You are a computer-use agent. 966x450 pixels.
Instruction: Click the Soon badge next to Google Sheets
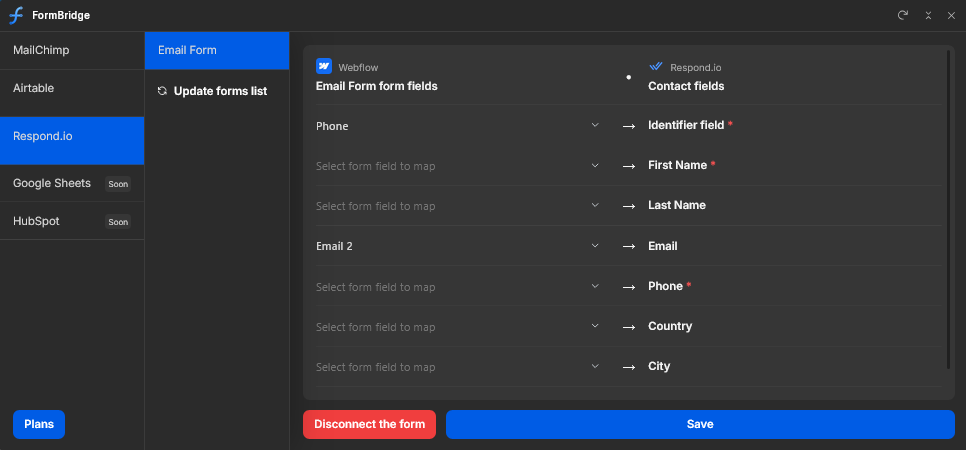118,184
